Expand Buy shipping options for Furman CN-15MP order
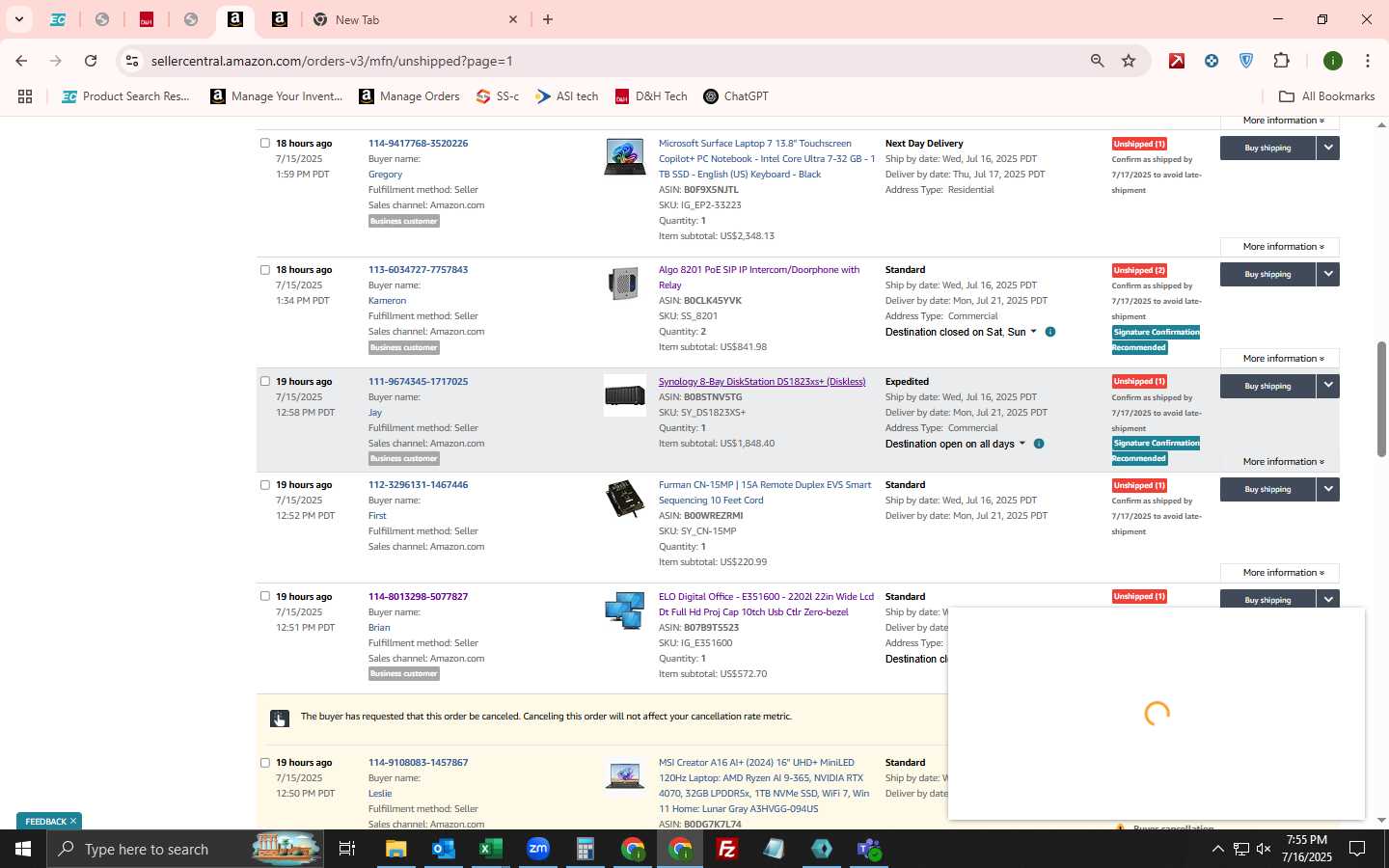 tap(1328, 489)
